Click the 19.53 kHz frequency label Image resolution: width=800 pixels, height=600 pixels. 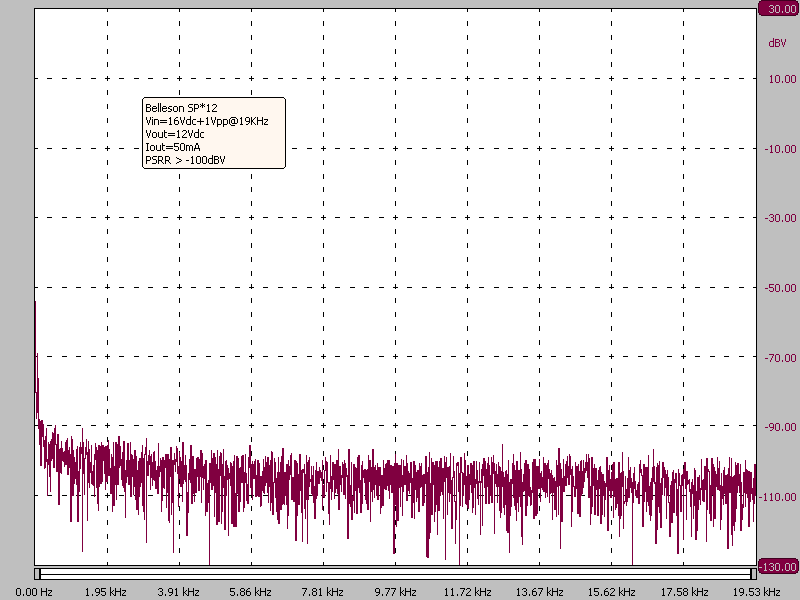756,592
